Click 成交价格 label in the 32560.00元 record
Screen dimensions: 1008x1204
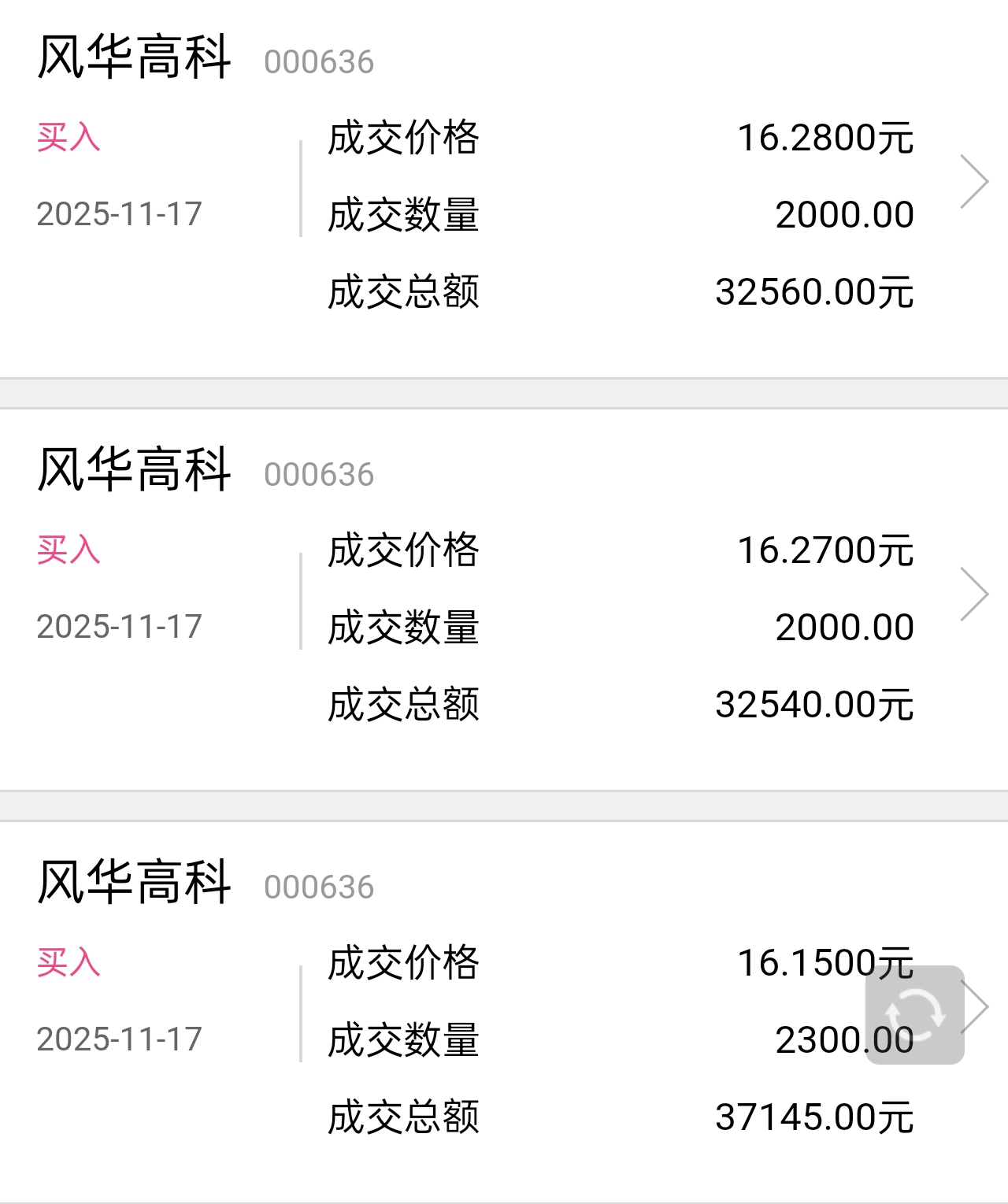[404, 138]
